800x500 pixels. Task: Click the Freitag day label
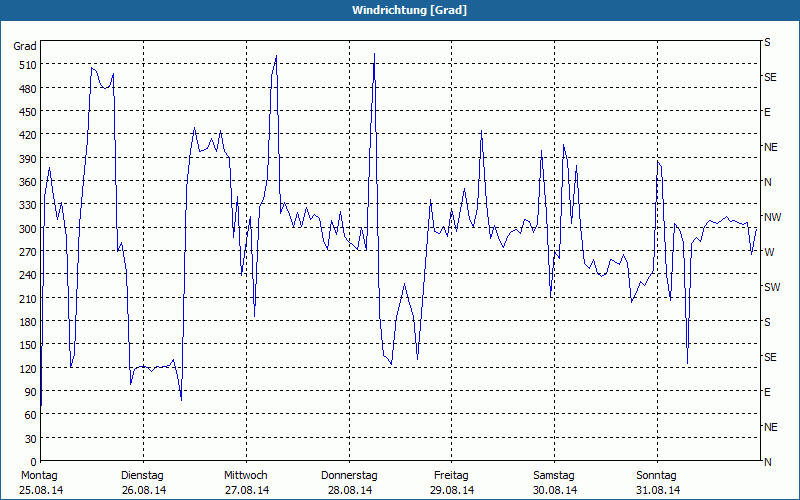(451, 476)
